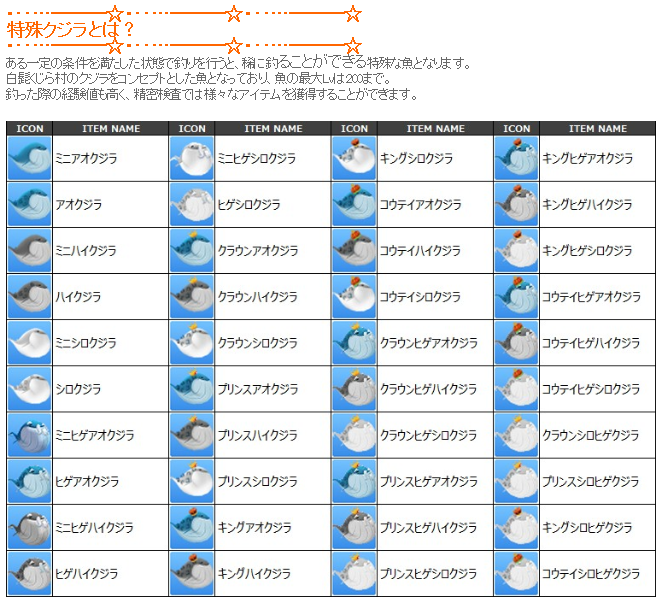Screen dimensions: 663x600
Task: Select the ハイクジラ gray whale icon
Action: [29, 297]
